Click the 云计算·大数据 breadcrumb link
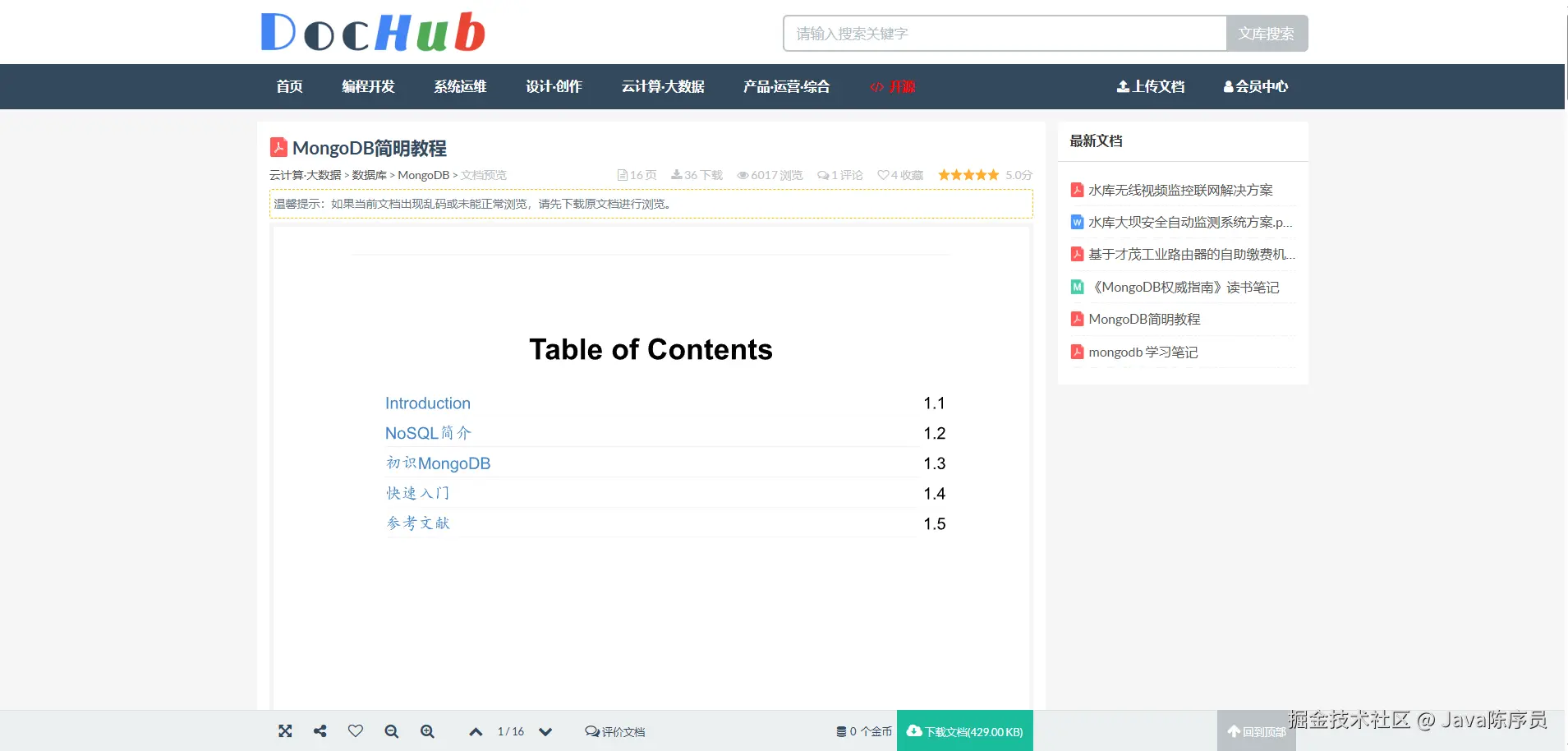 (305, 175)
